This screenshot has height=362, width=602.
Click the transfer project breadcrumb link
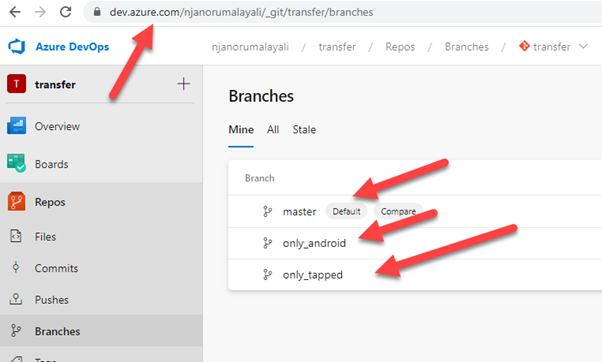pos(337,47)
